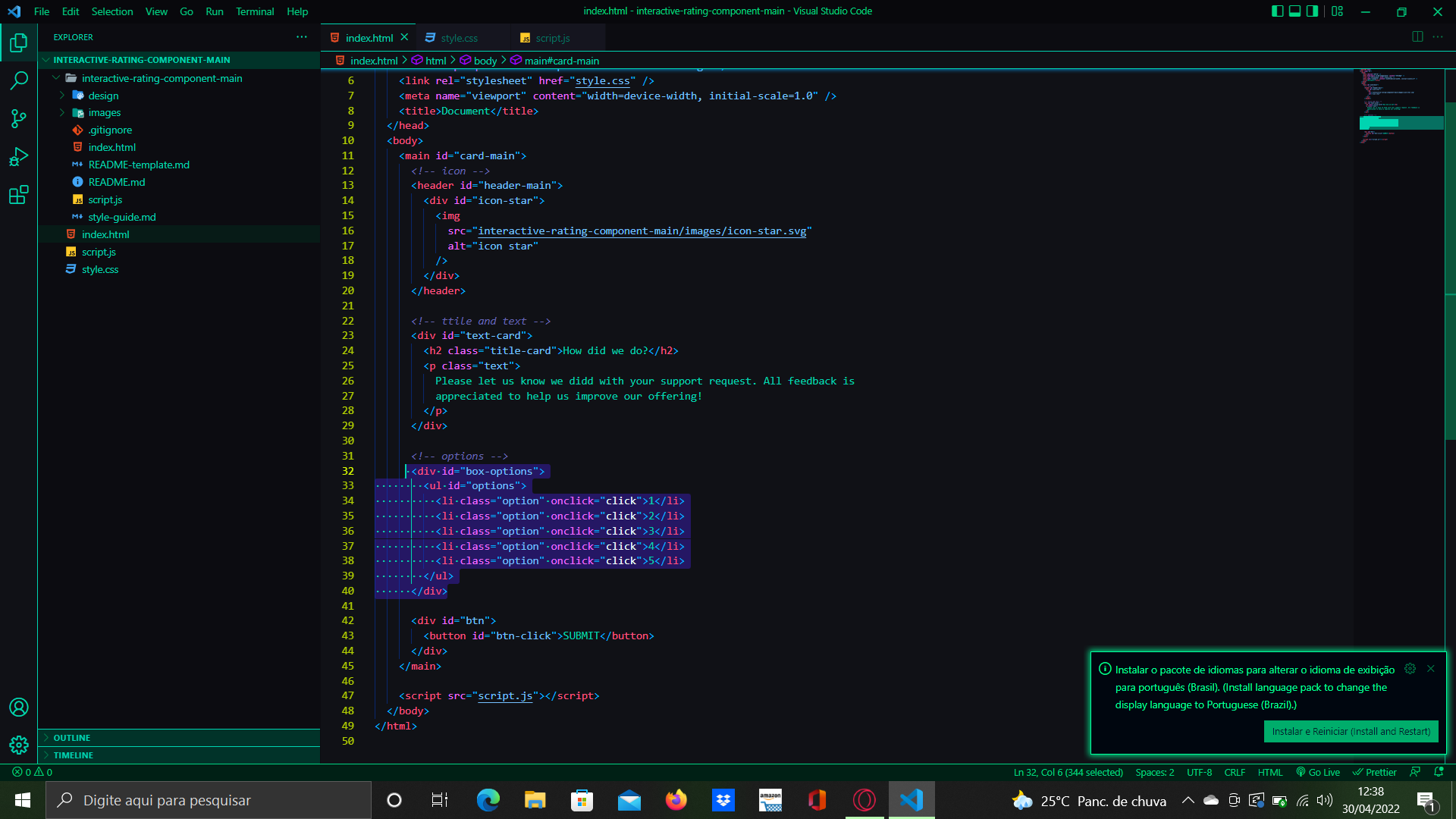Click Instalar e Reiniciar button
The width and height of the screenshot is (1456, 819).
(1351, 732)
